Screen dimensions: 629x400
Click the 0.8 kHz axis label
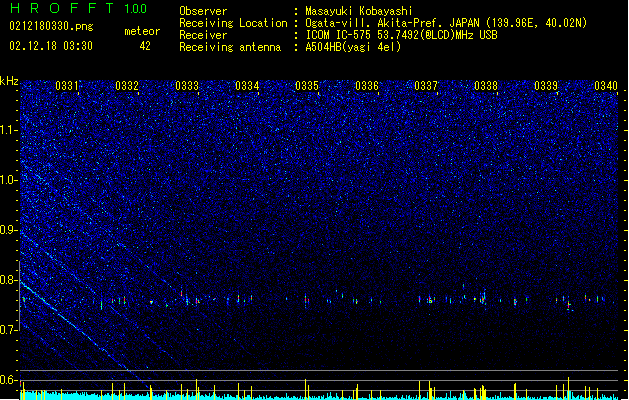pyautogui.click(x=9, y=280)
